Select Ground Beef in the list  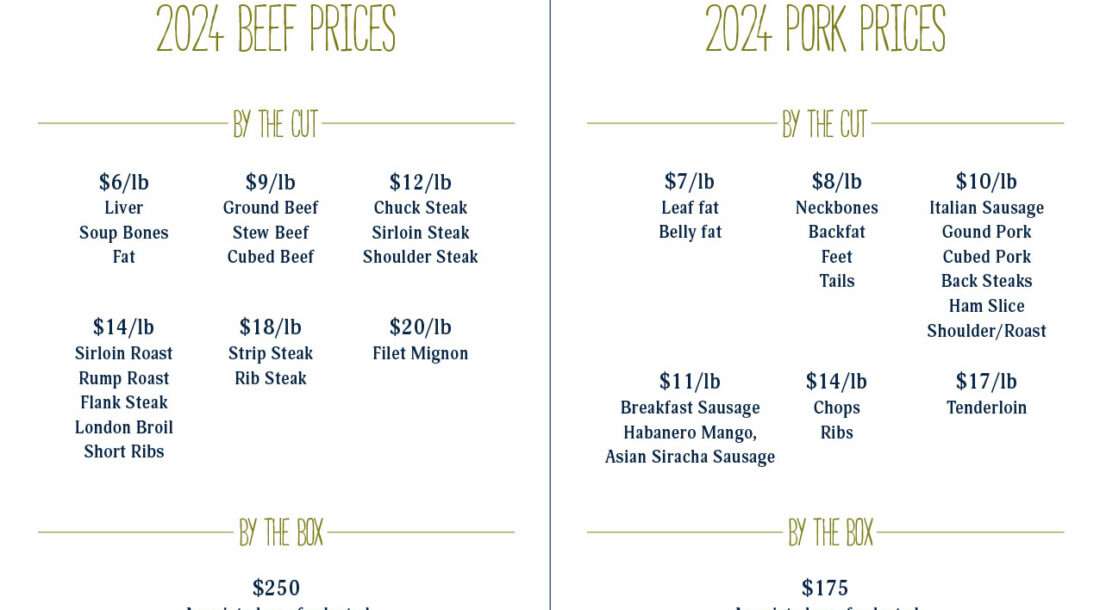(270, 208)
